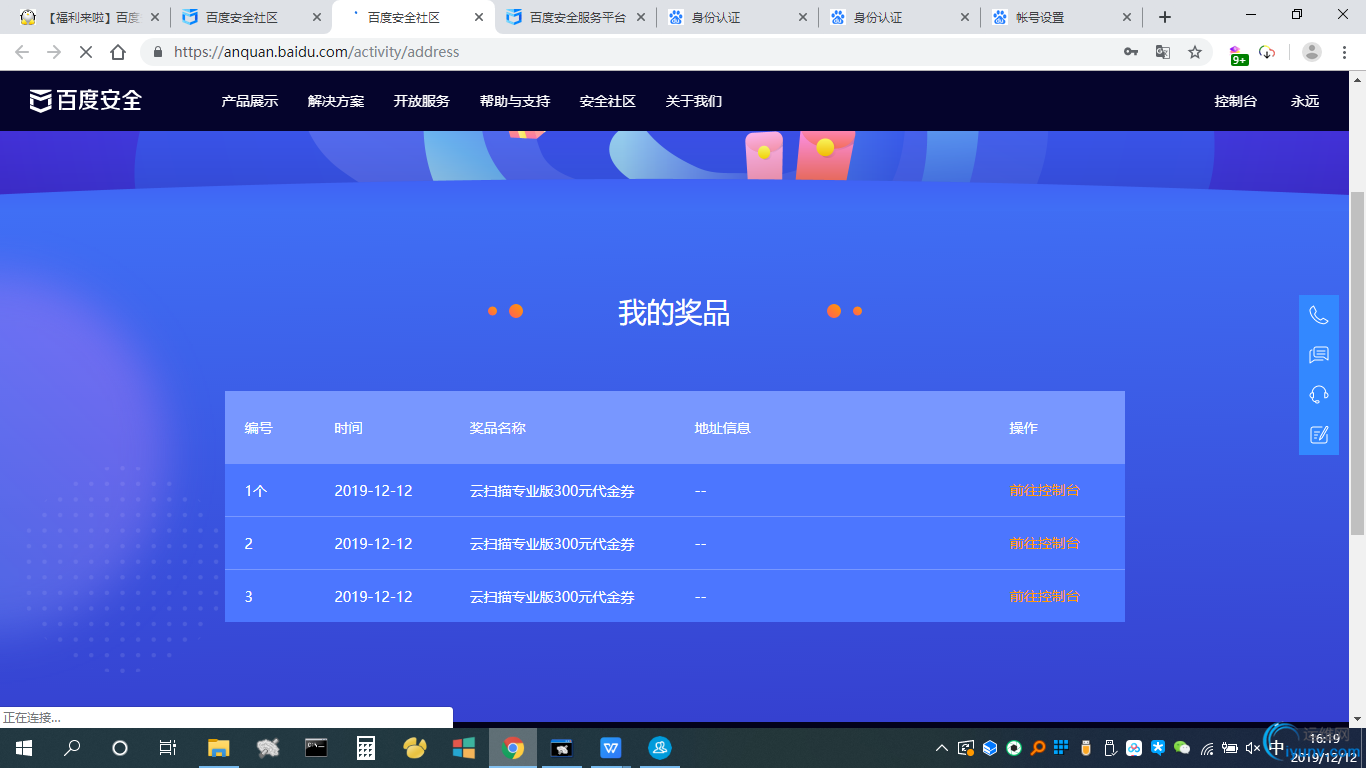Click the translate page icon
The height and width of the screenshot is (768, 1366).
pyautogui.click(x=1163, y=52)
